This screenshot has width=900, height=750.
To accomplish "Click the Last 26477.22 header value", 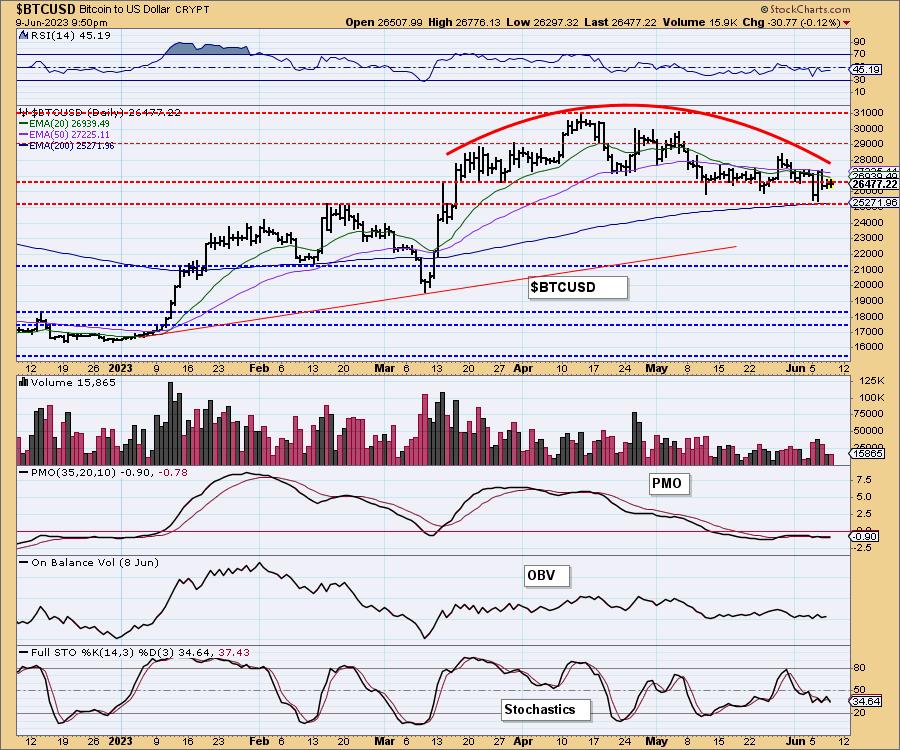I will pyautogui.click(x=620, y=22).
